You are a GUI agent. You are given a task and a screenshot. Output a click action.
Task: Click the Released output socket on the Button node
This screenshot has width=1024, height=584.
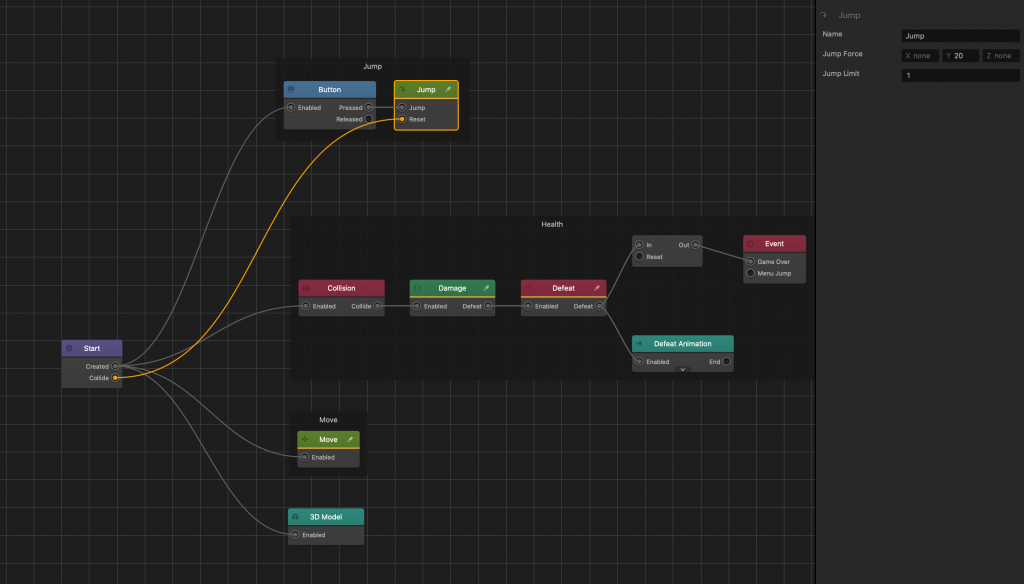368,119
